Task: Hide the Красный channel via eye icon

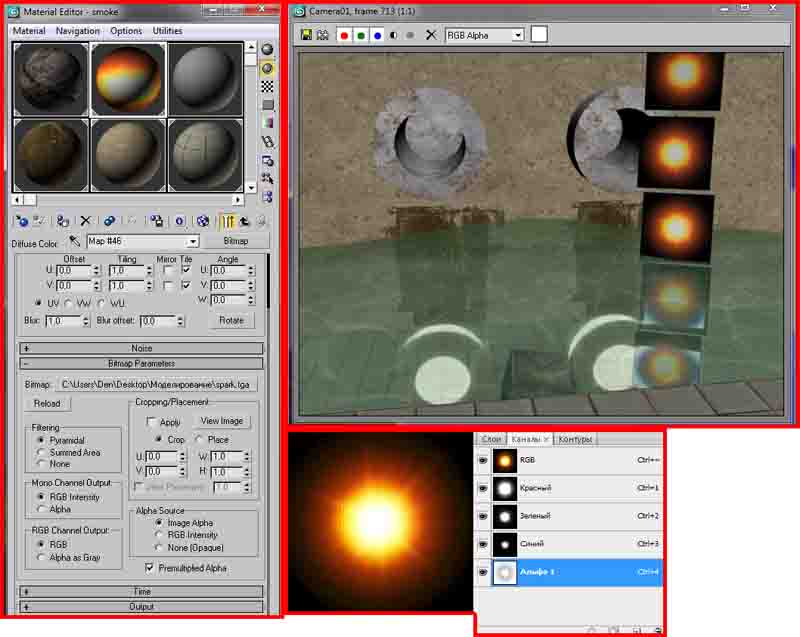Action: click(483, 488)
